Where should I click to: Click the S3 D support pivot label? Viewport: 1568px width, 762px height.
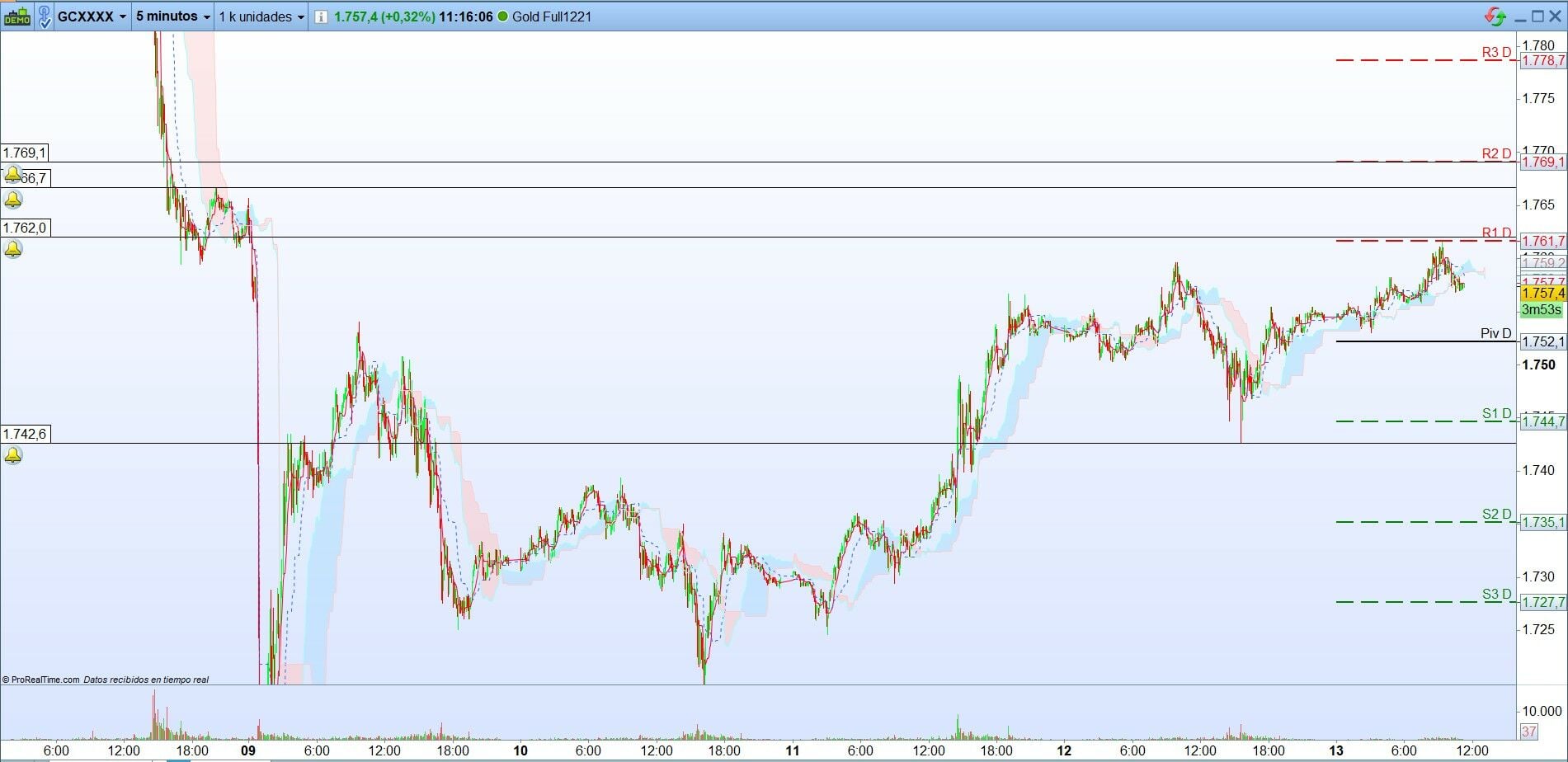coord(1496,595)
